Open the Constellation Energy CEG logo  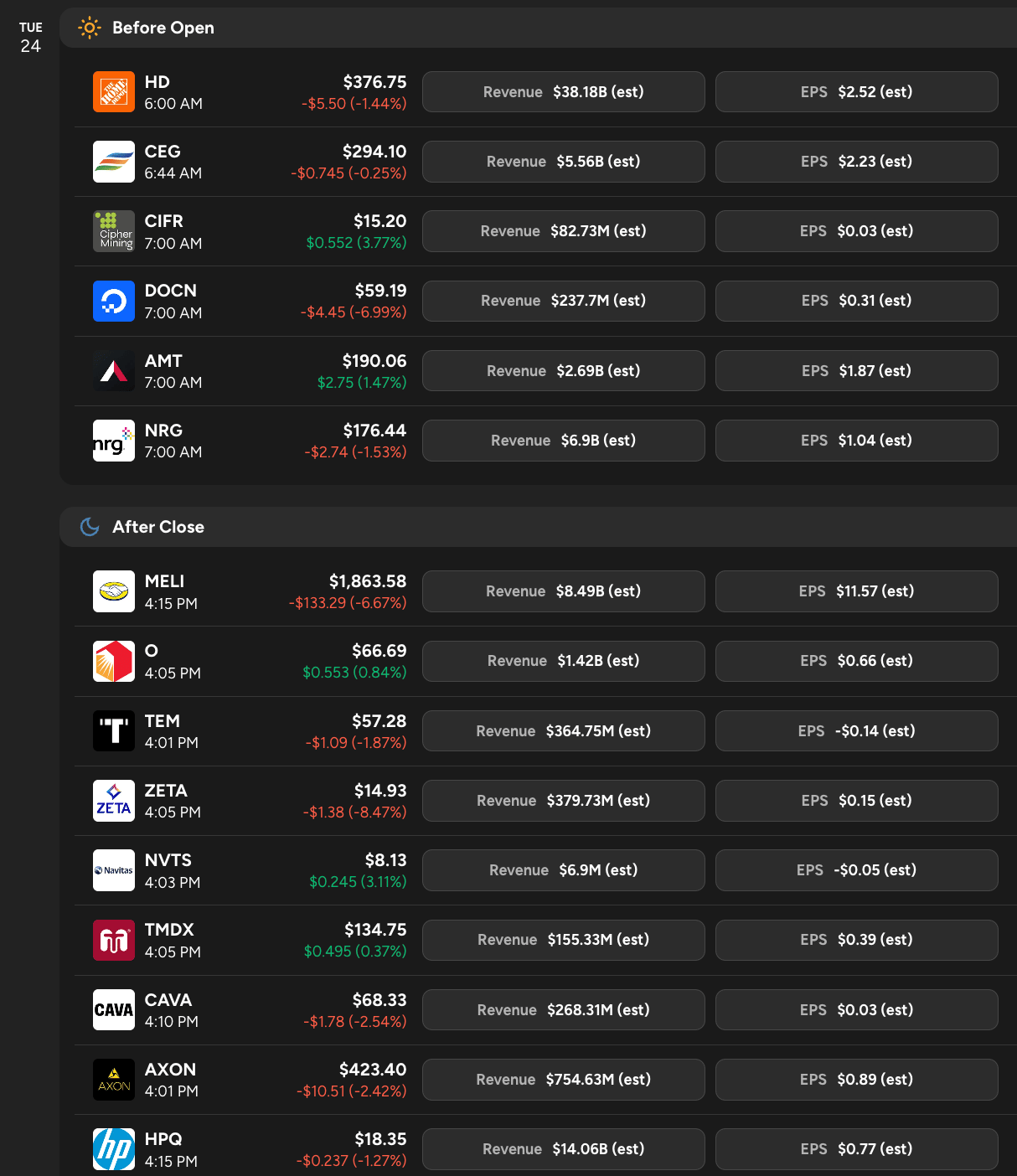[114, 162]
